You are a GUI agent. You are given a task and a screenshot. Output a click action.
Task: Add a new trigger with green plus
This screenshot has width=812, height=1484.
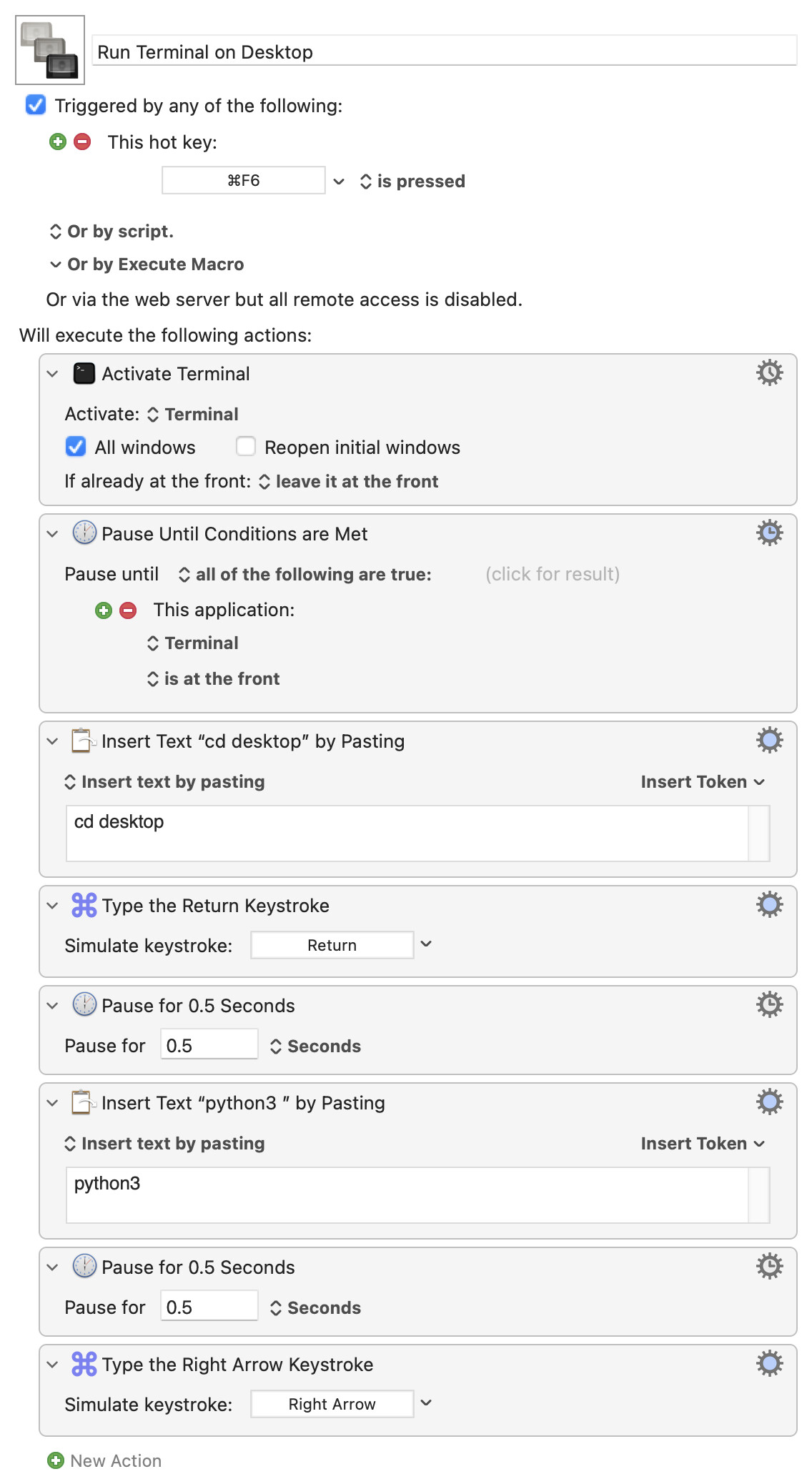pos(58,142)
